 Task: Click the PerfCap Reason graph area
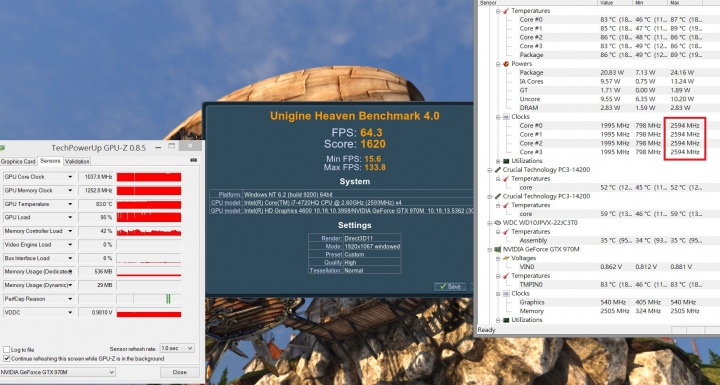click(149, 299)
